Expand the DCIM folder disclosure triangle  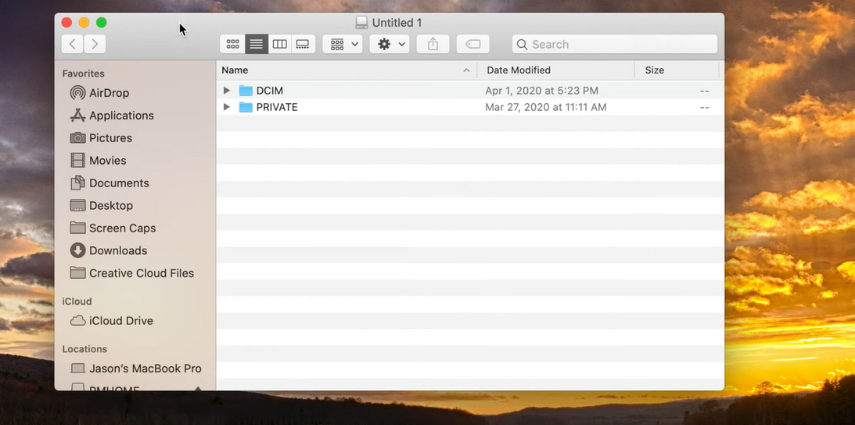227,91
